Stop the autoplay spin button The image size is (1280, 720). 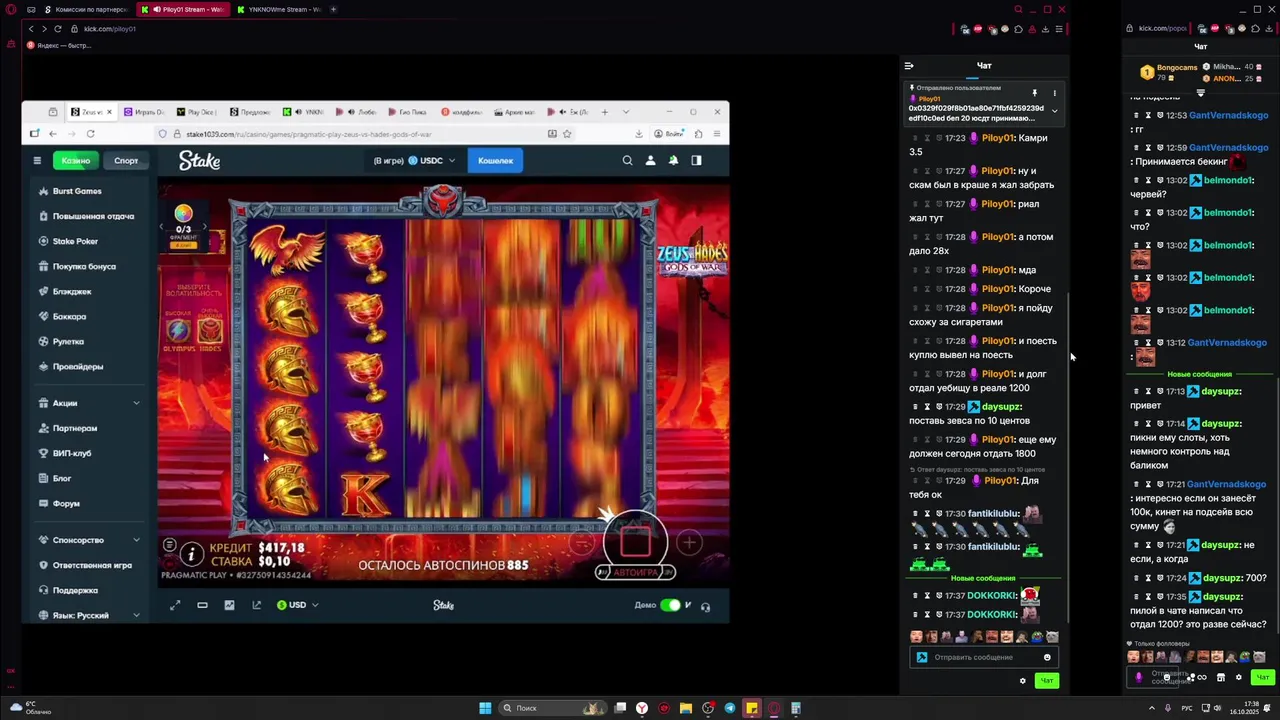pyautogui.click(x=635, y=542)
